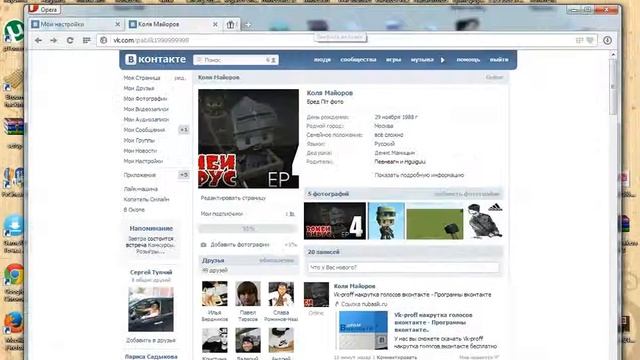This screenshot has width=640, height=360.
Task: Open Мои Новости in sidebar
Action: tap(140, 151)
